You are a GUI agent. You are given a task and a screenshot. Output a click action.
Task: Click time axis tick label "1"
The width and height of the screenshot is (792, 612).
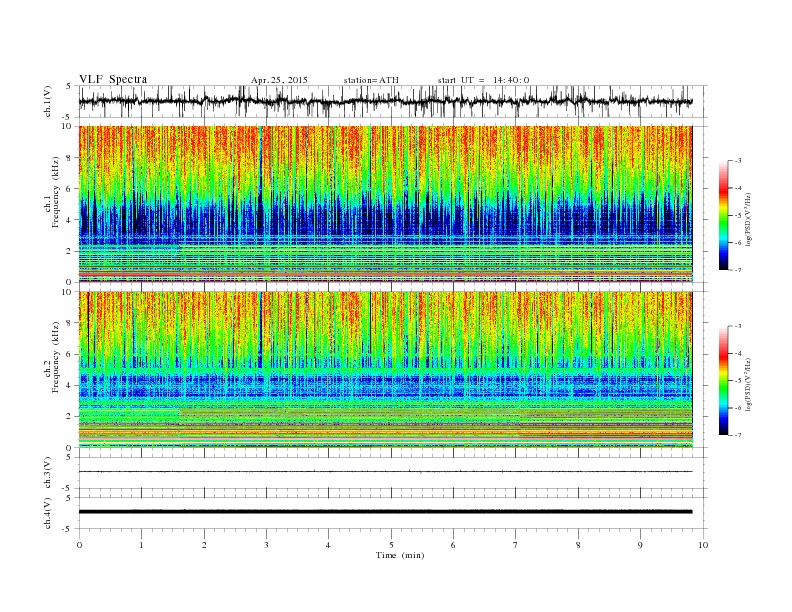click(x=141, y=545)
